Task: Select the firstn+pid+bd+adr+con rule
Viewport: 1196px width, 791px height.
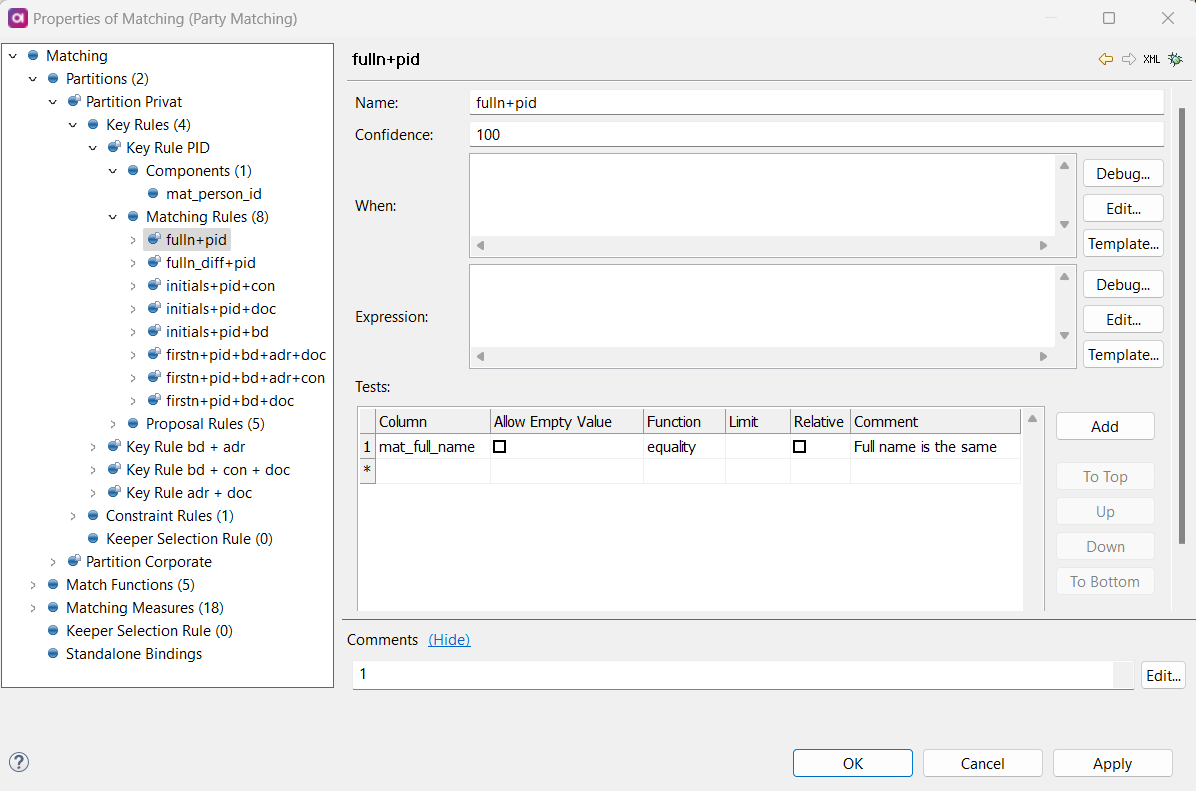Action: pyautogui.click(x=246, y=377)
